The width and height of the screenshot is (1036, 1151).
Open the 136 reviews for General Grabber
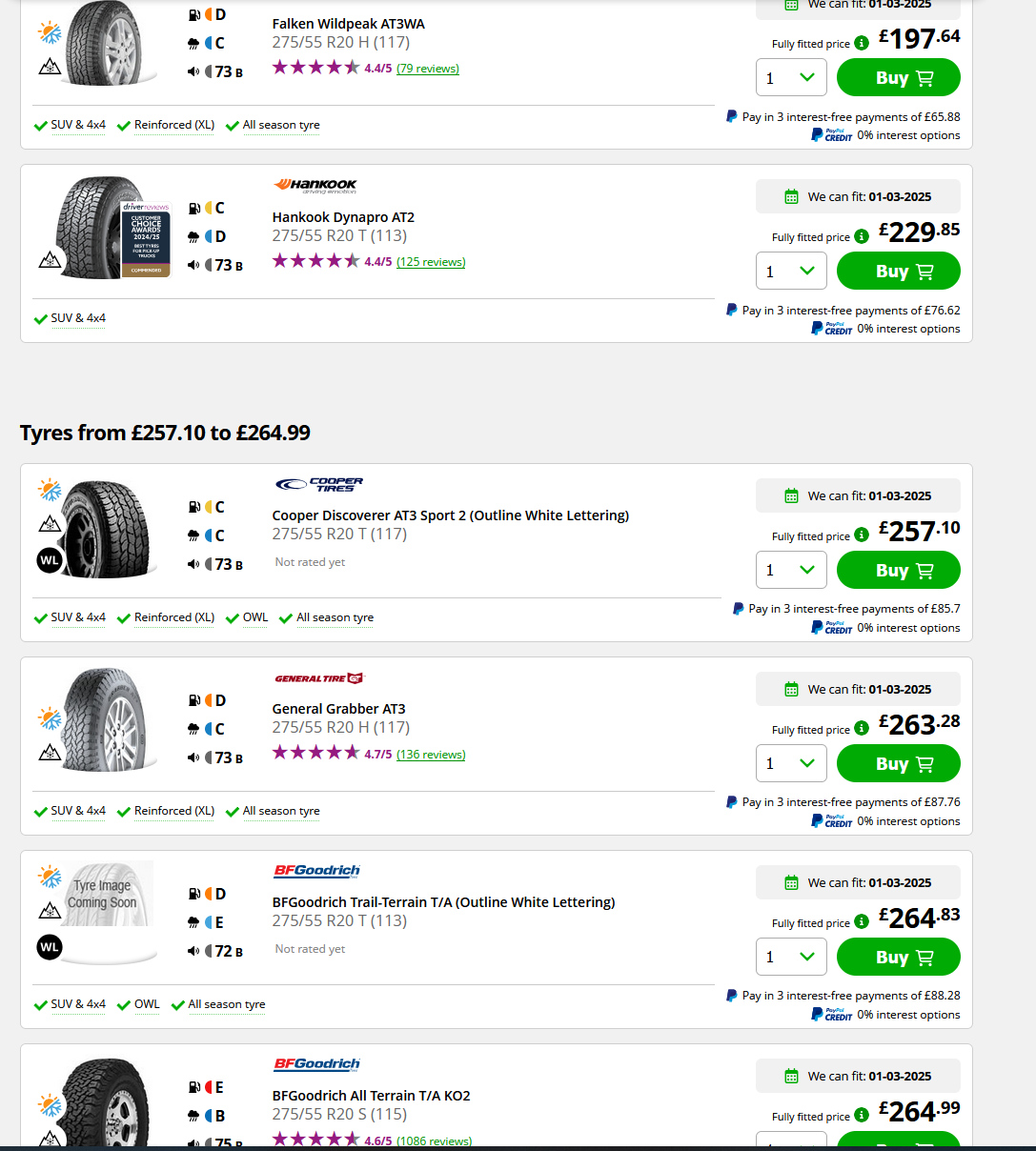point(431,755)
